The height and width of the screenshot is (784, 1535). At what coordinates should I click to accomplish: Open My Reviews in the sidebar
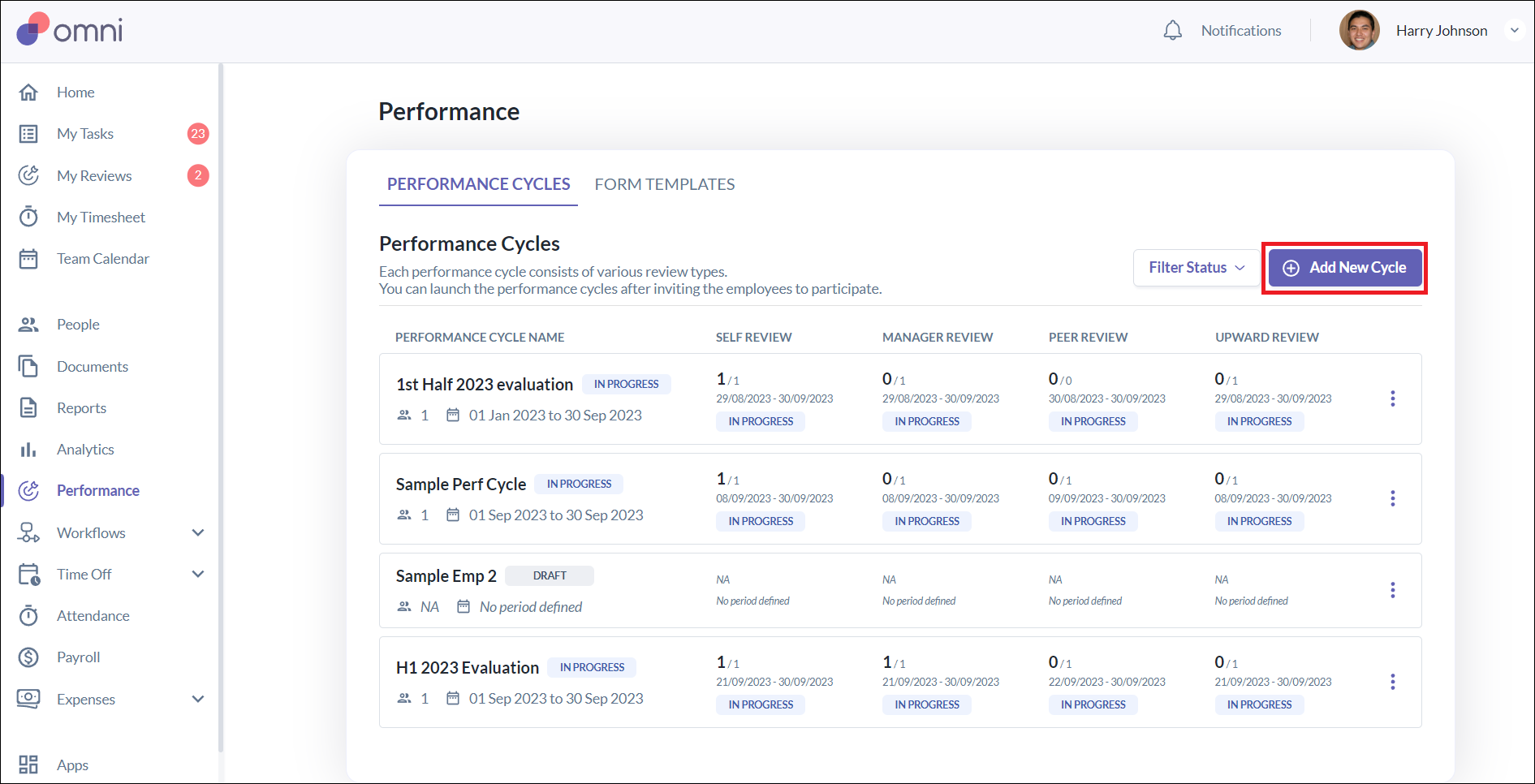pos(94,176)
